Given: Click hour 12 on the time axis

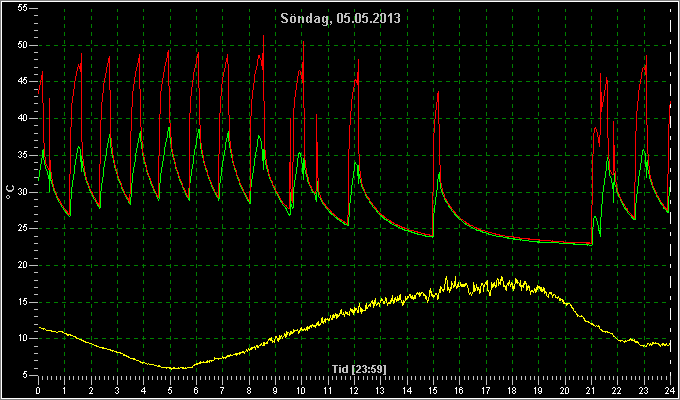Looking at the screenshot, I should [x=354, y=390].
